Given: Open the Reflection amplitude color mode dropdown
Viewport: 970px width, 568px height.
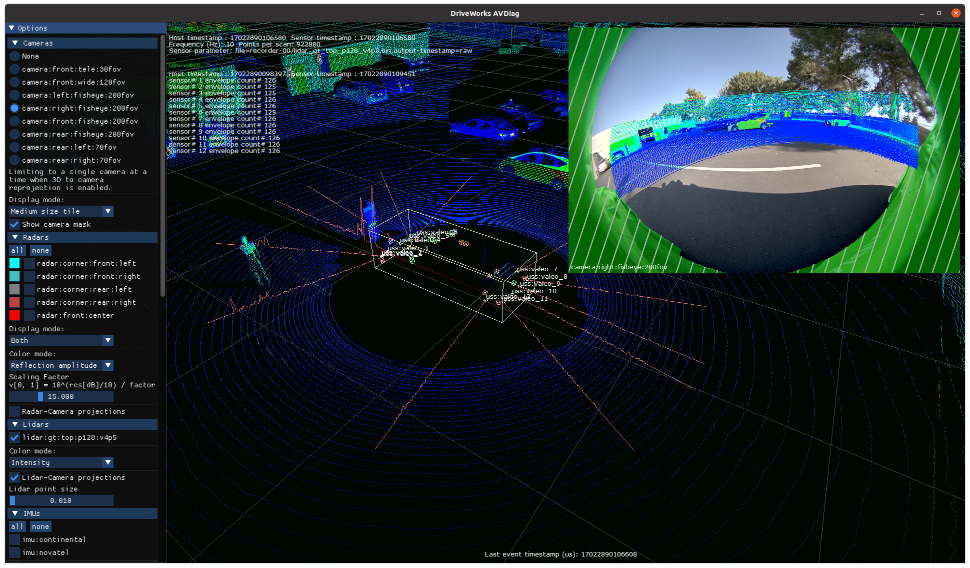Looking at the screenshot, I should click(61, 366).
